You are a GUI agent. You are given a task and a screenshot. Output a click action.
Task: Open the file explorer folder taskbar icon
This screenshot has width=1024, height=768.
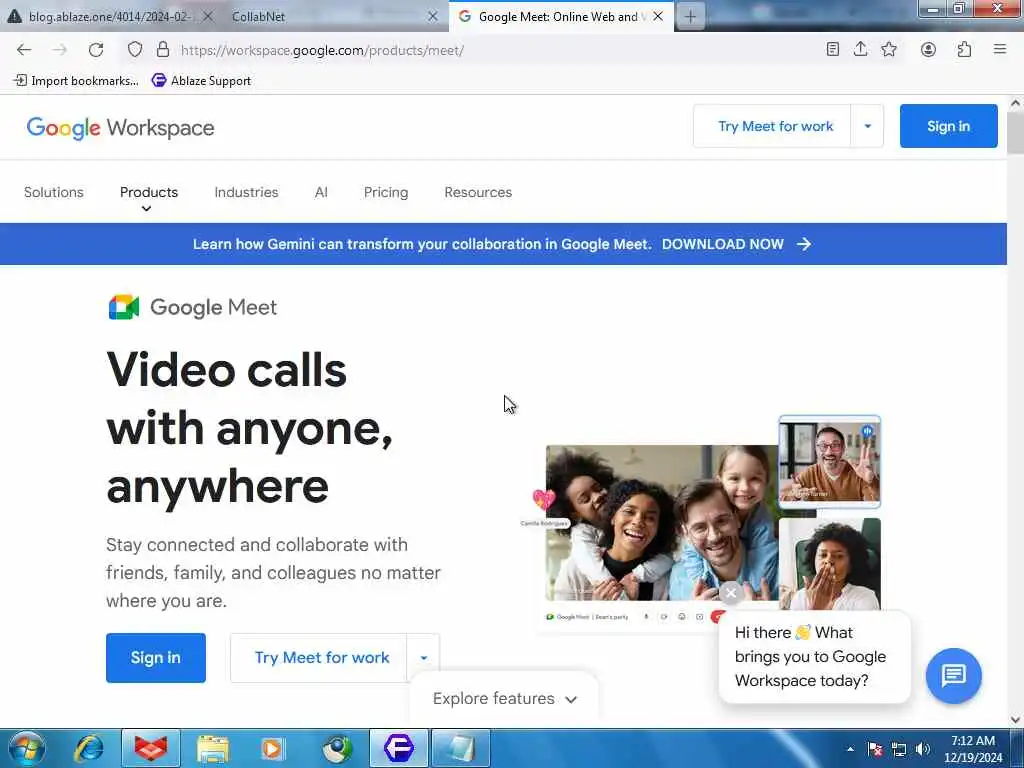pos(213,748)
